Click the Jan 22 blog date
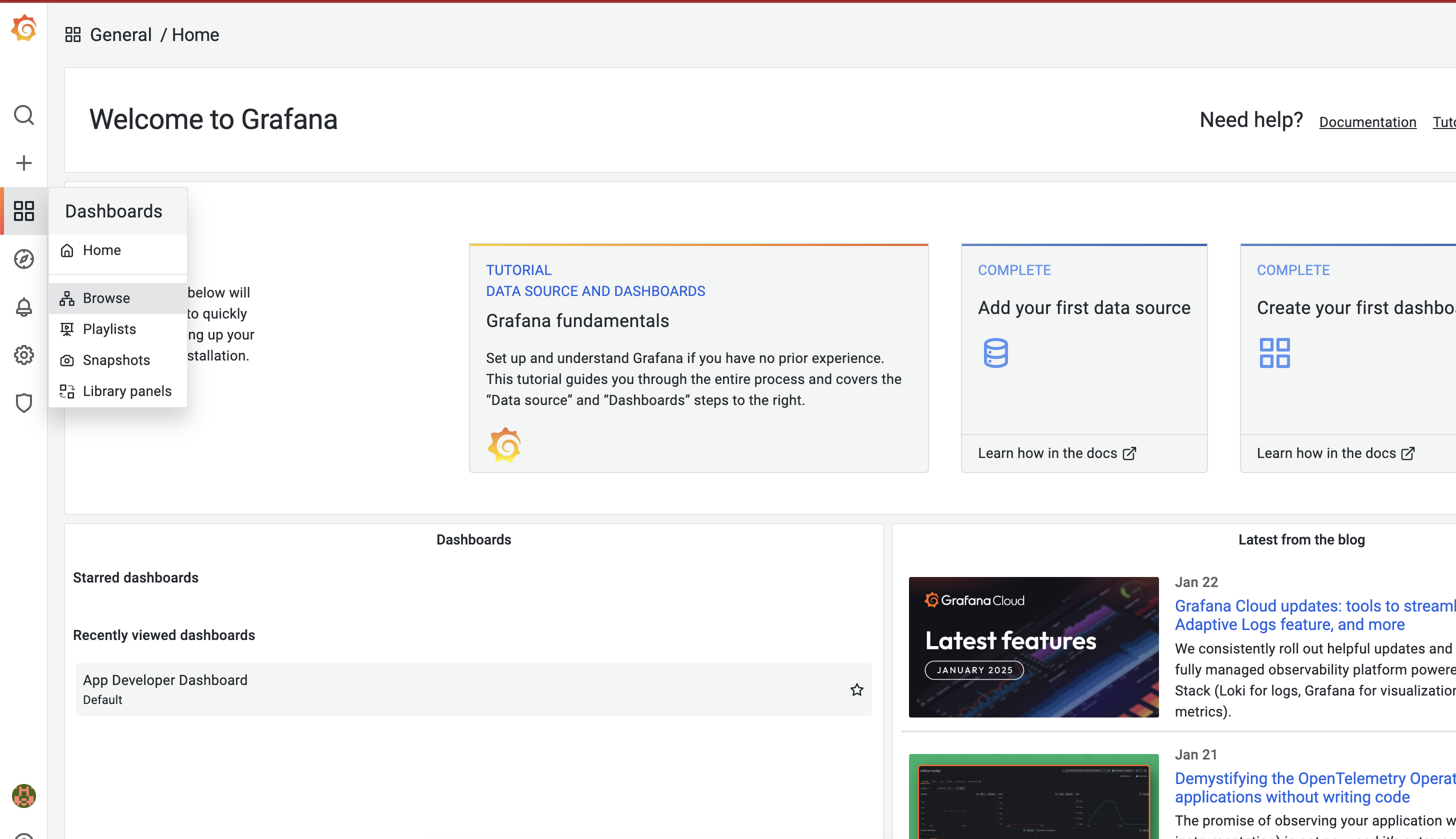Screen dimensions: 1456x839 [1196, 582]
